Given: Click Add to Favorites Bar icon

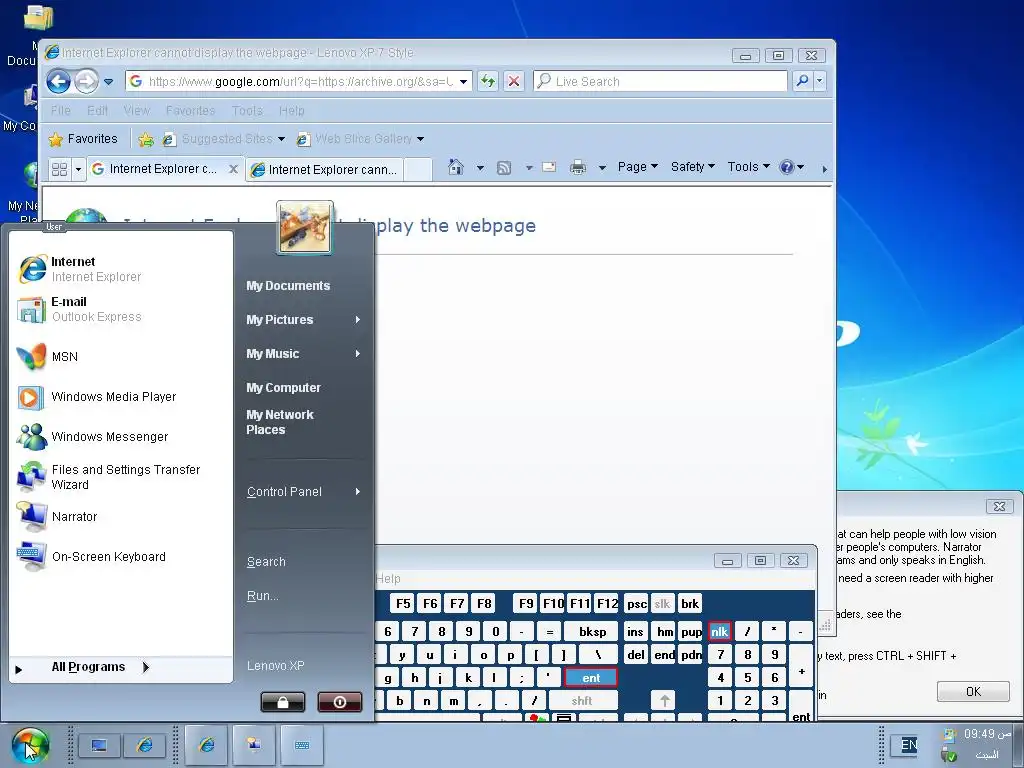Looking at the screenshot, I should point(146,139).
